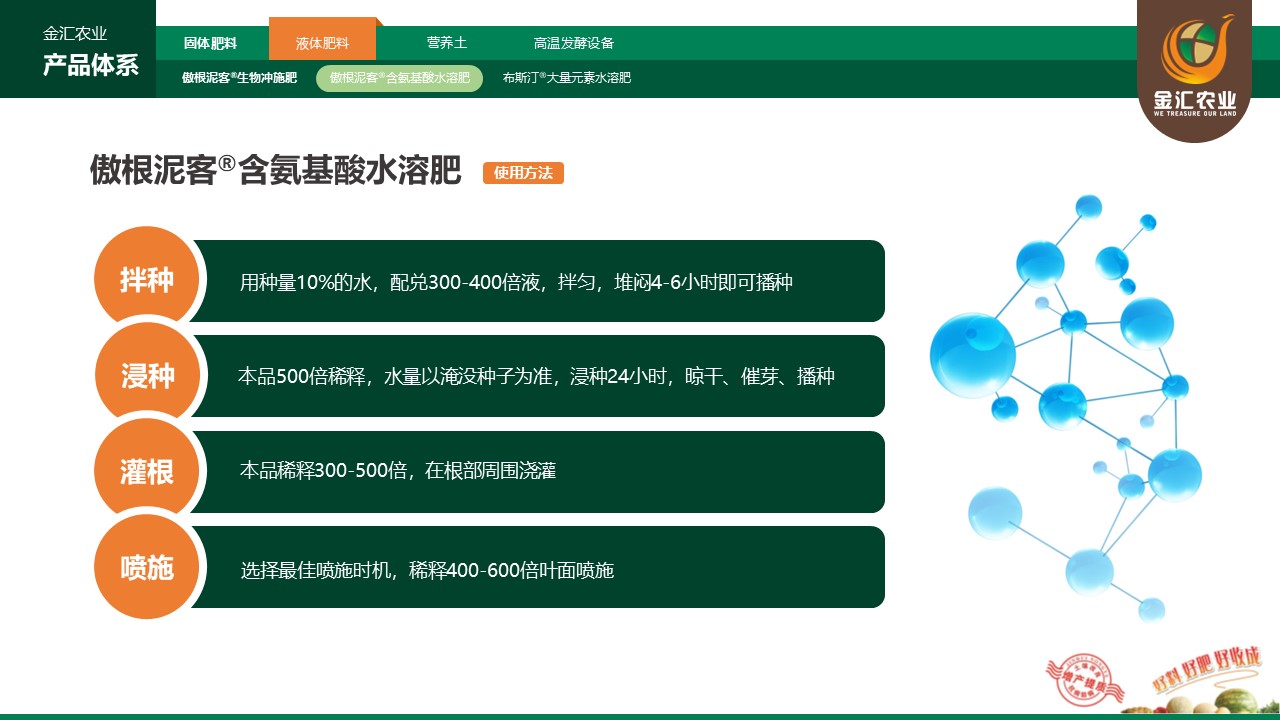
Task: Click the 使用方法 orange label
Action: pyautogui.click(x=523, y=173)
